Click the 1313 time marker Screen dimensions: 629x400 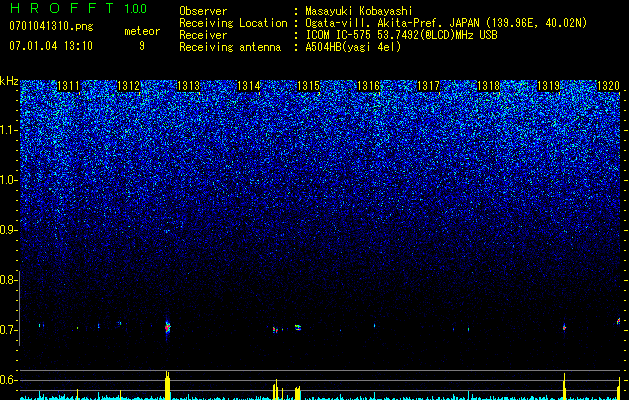[189, 86]
